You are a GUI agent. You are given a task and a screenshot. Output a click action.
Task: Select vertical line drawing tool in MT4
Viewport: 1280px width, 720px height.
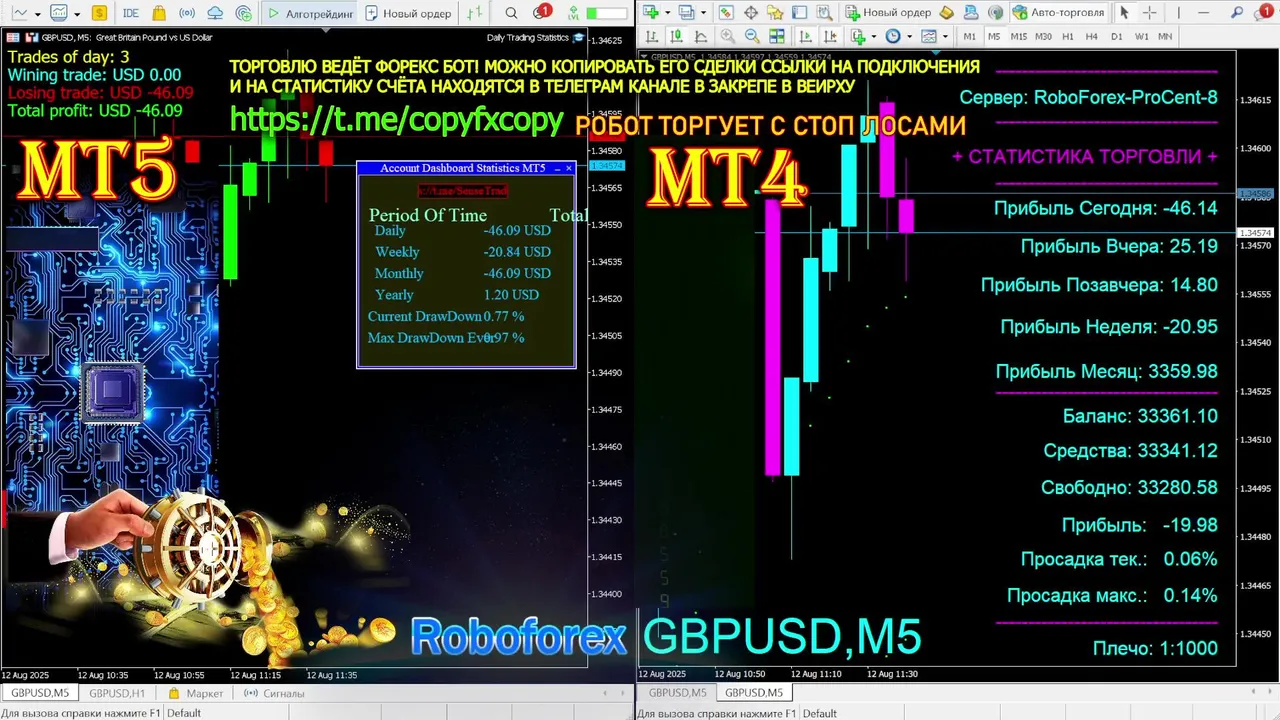click(x=1178, y=12)
